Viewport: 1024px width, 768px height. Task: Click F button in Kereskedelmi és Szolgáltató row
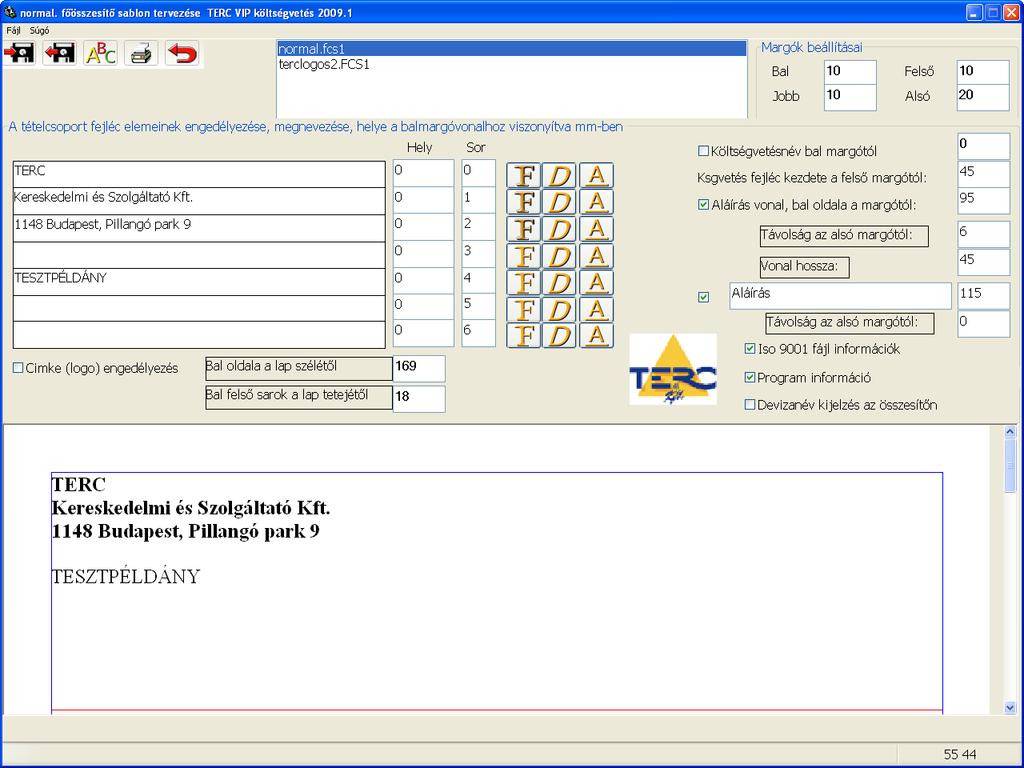[x=524, y=202]
